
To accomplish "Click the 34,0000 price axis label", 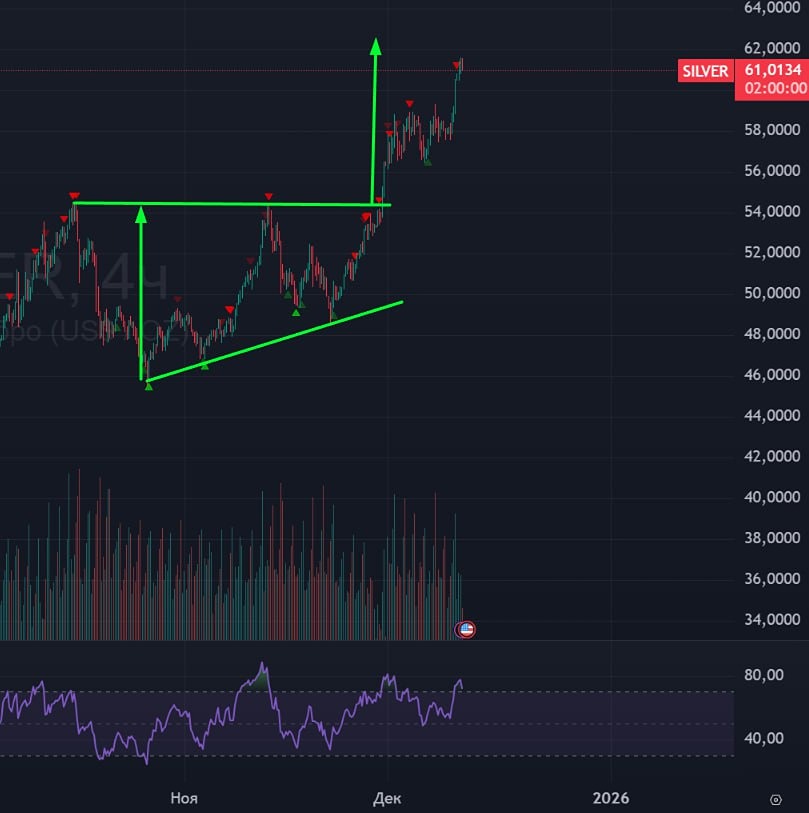I will click(x=772, y=620).
